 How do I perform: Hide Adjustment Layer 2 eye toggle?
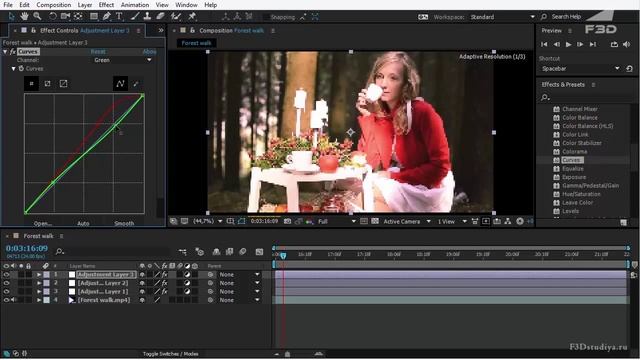click(6, 283)
